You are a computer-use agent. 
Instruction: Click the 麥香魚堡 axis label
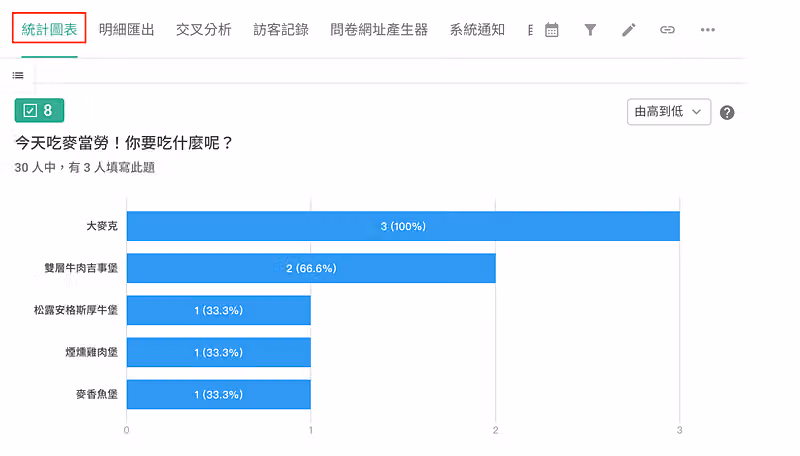97,394
